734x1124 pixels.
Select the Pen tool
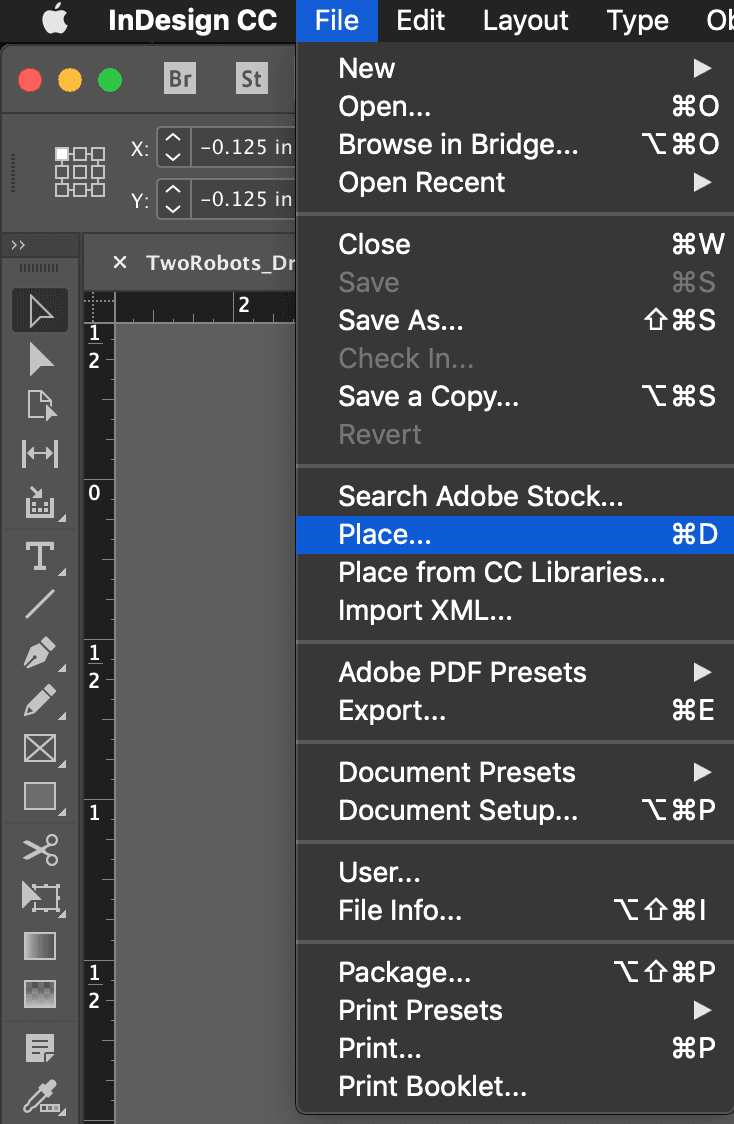pos(40,655)
